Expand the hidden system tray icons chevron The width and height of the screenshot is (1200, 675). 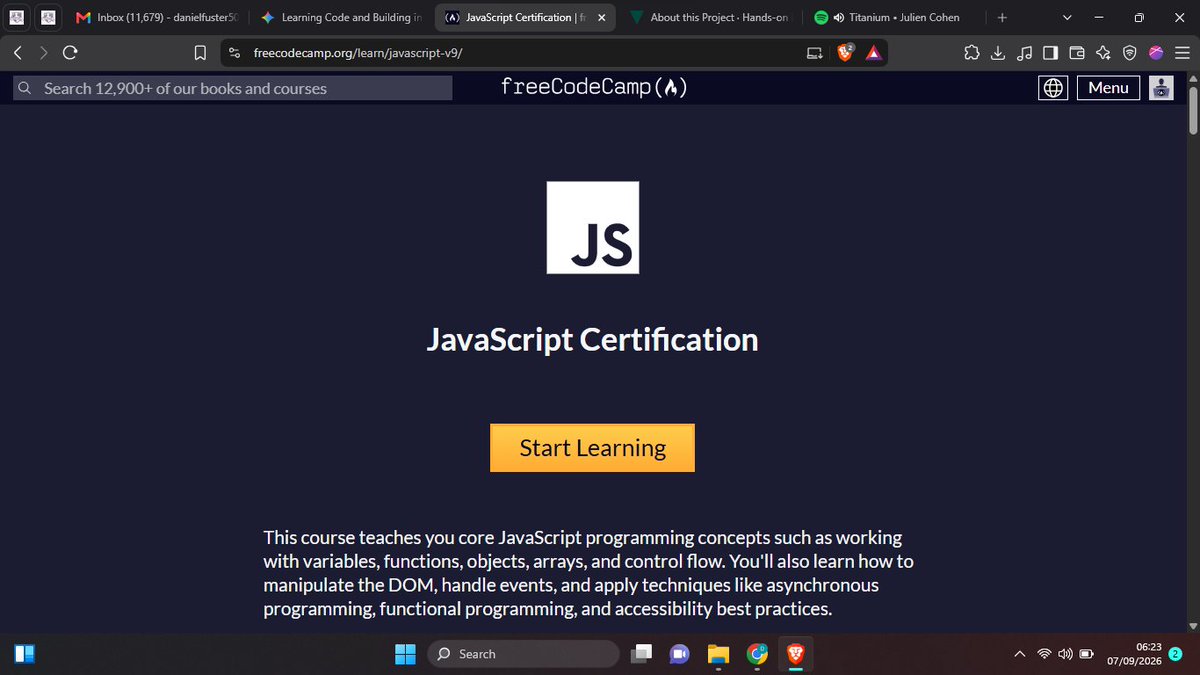click(1020, 654)
